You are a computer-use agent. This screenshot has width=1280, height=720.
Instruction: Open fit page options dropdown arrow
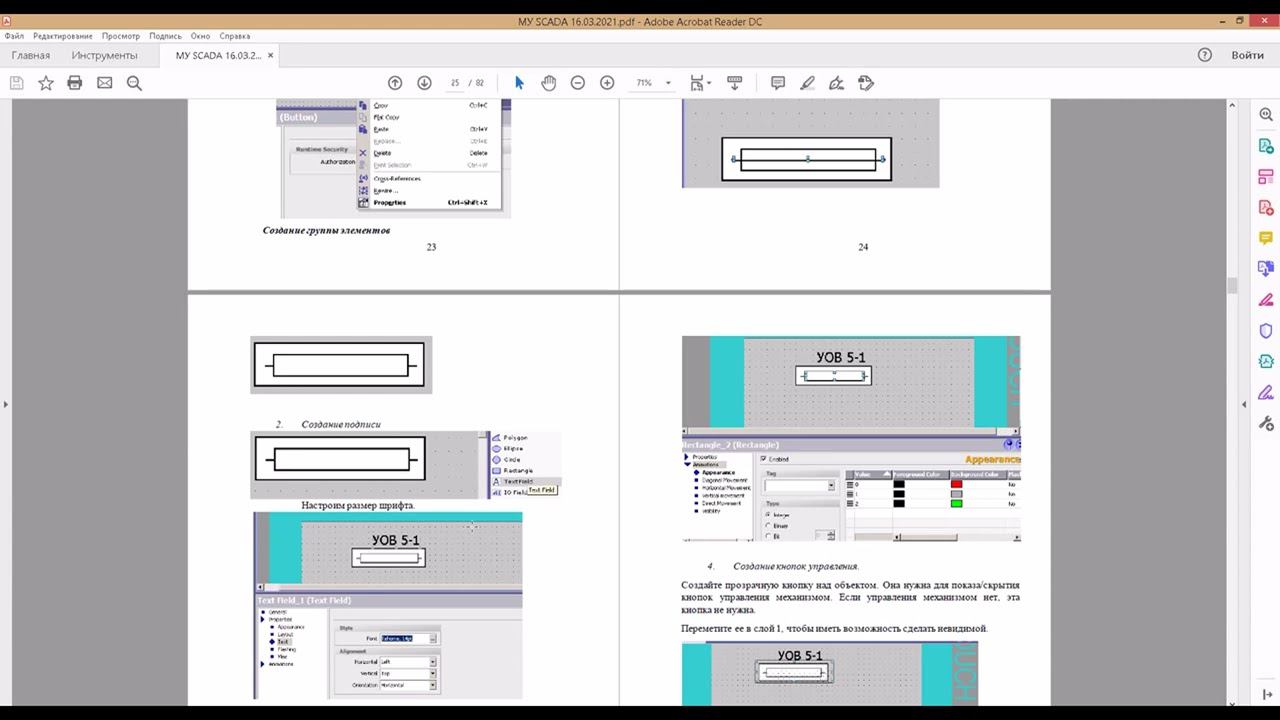coord(709,83)
